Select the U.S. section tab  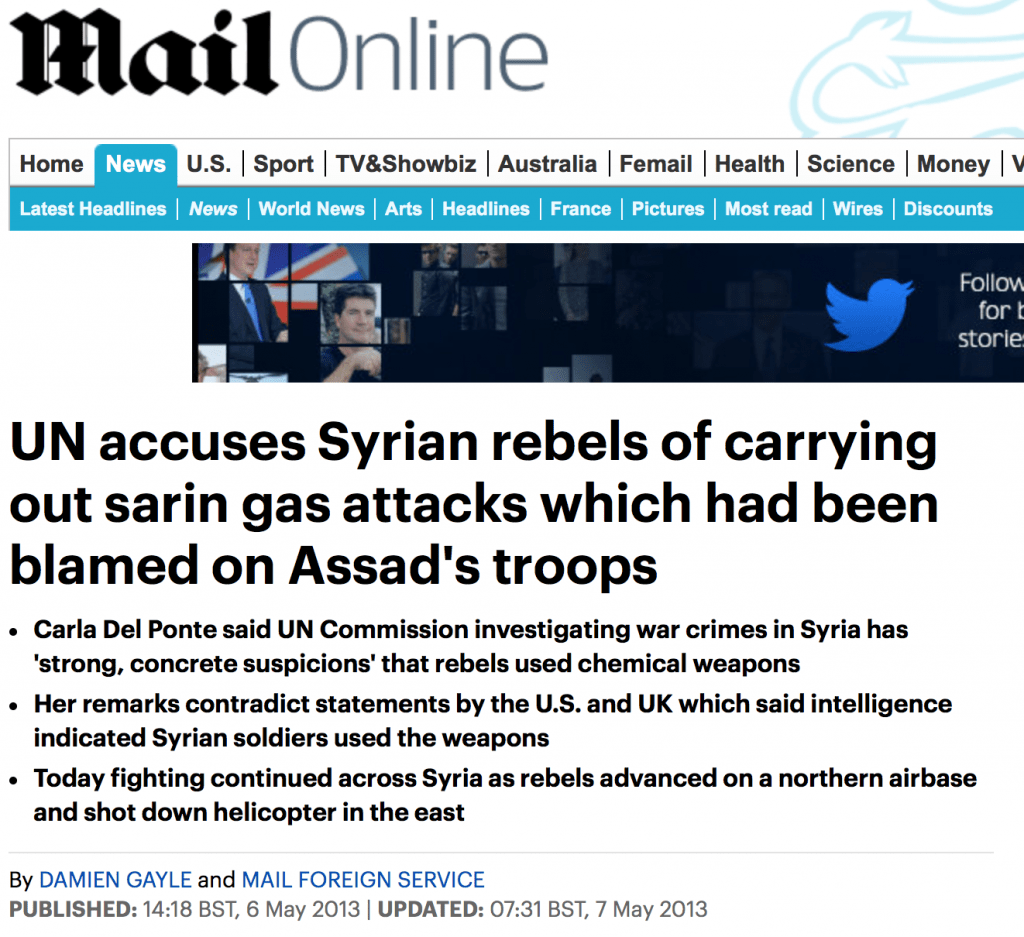pos(209,163)
